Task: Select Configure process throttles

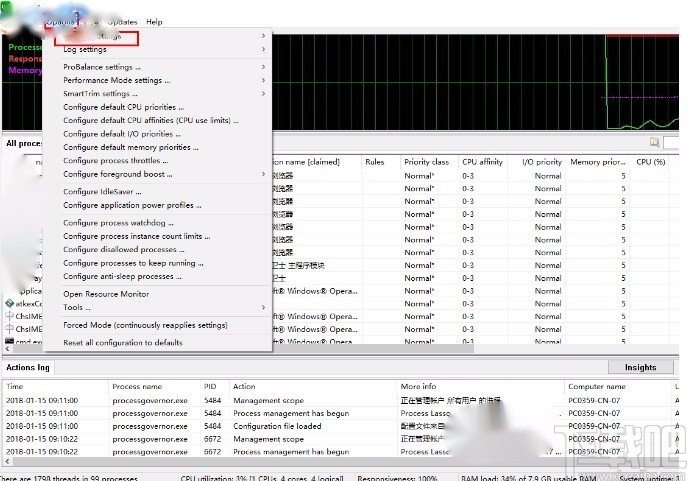Action: click(x=116, y=161)
